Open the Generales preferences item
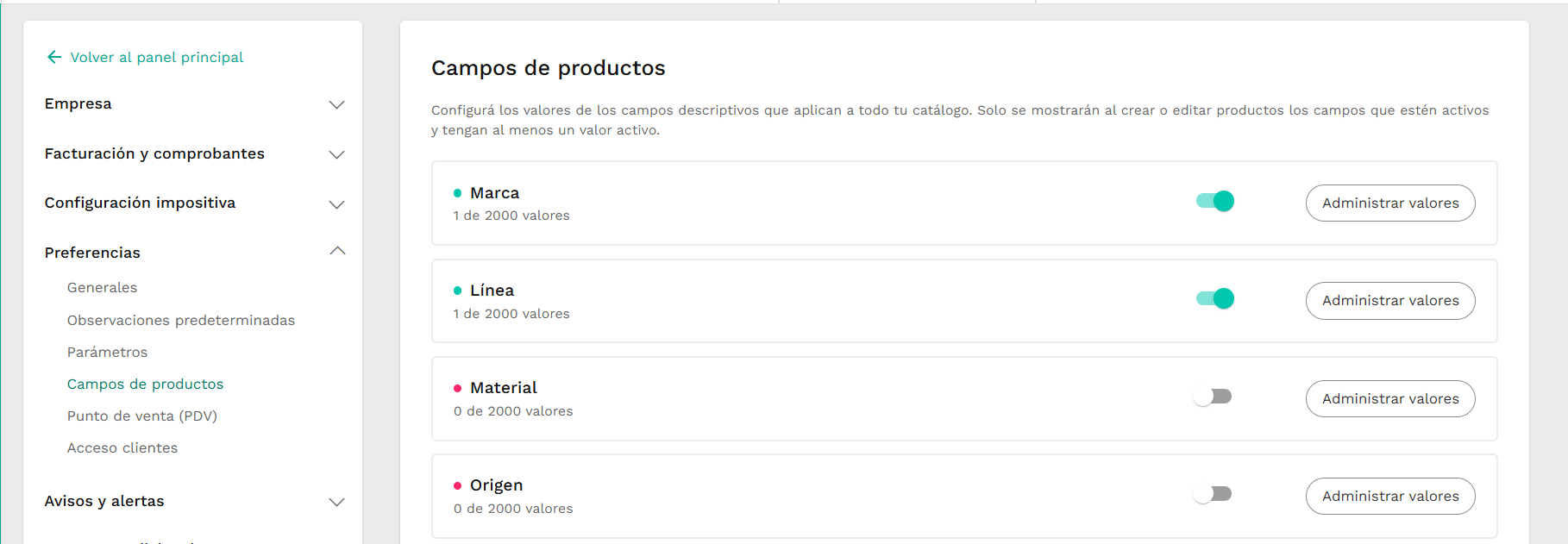This screenshot has width=1568, height=544. click(102, 288)
